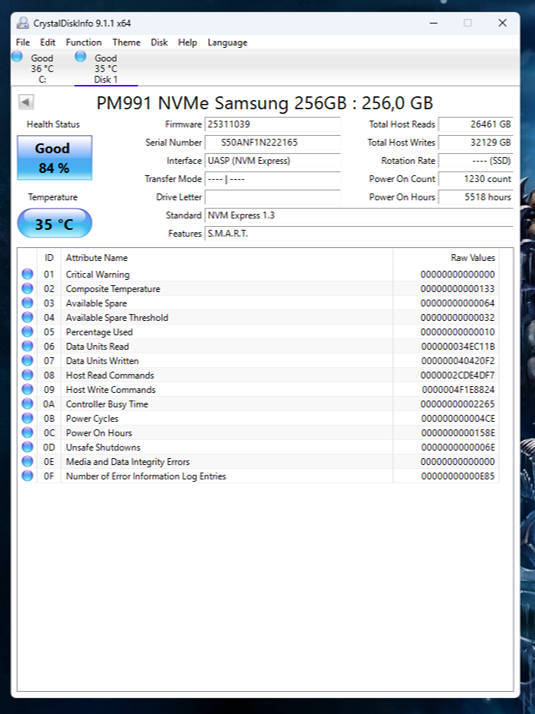This screenshot has height=714, width=535.
Task: Click status orb for Data Units Written
Action: [x=27, y=360]
